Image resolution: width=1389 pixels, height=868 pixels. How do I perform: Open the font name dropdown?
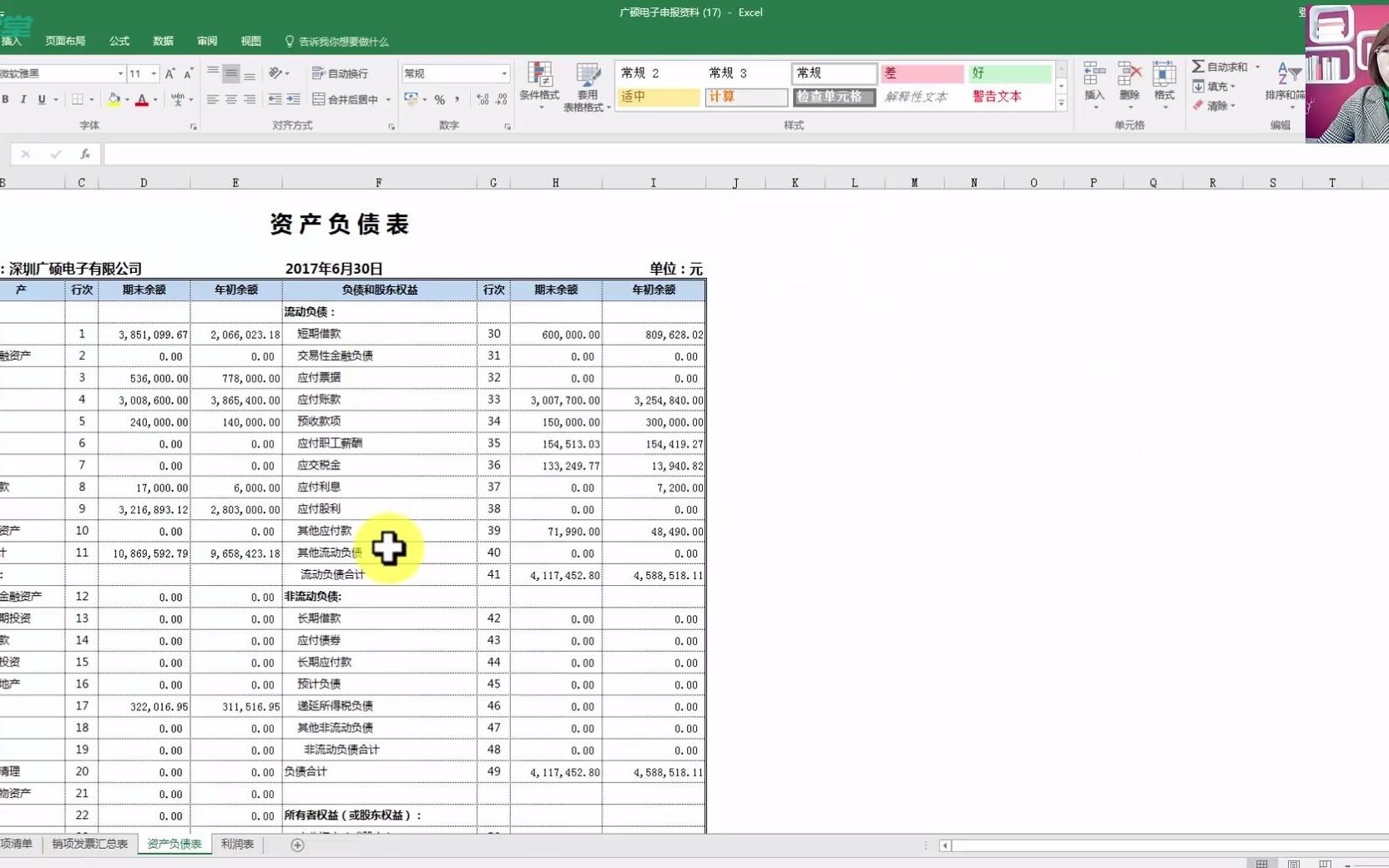119,73
